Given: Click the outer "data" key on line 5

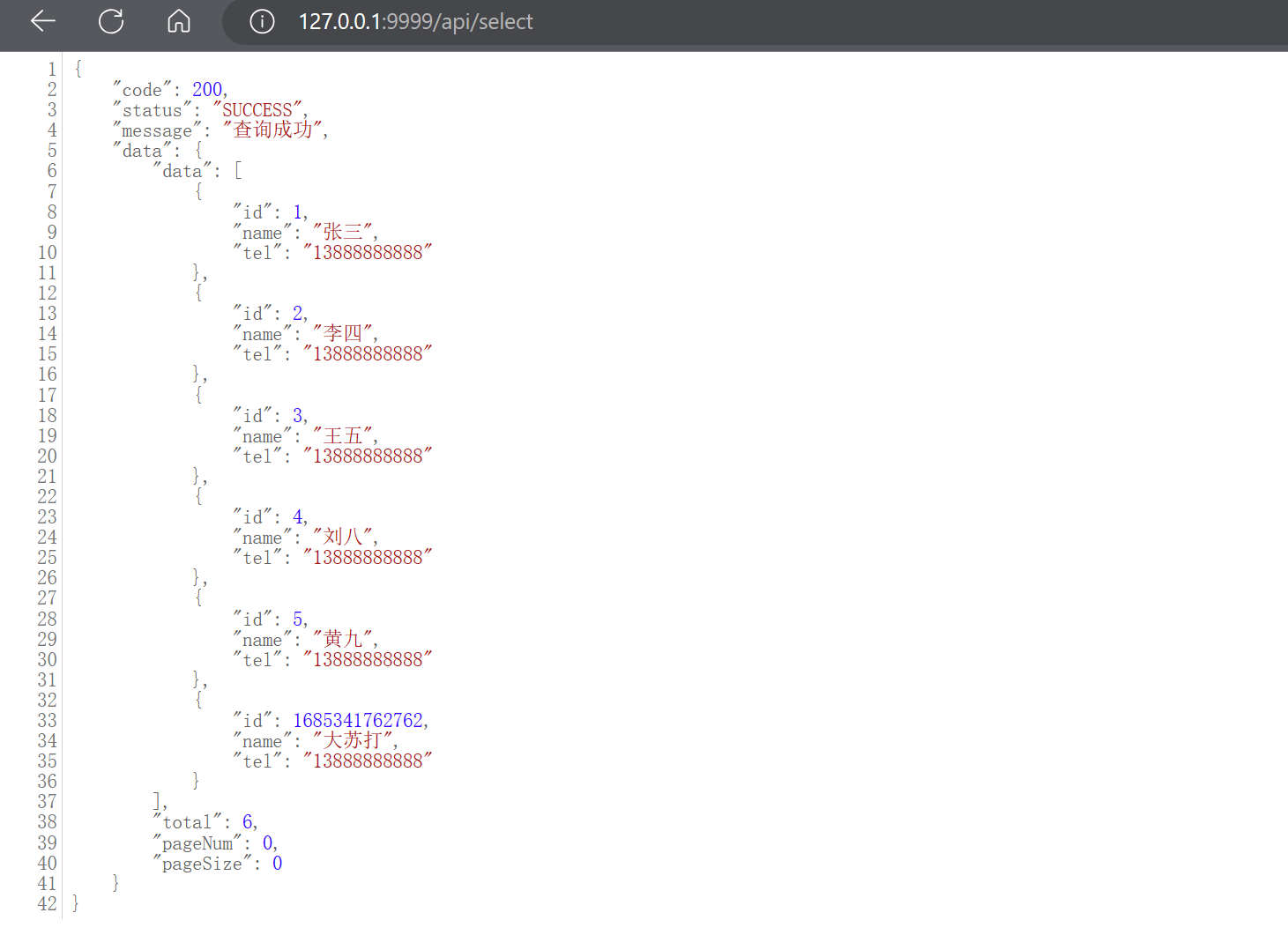Looking at the screenshot, I should pyautogui.click(x=142, y=151).
